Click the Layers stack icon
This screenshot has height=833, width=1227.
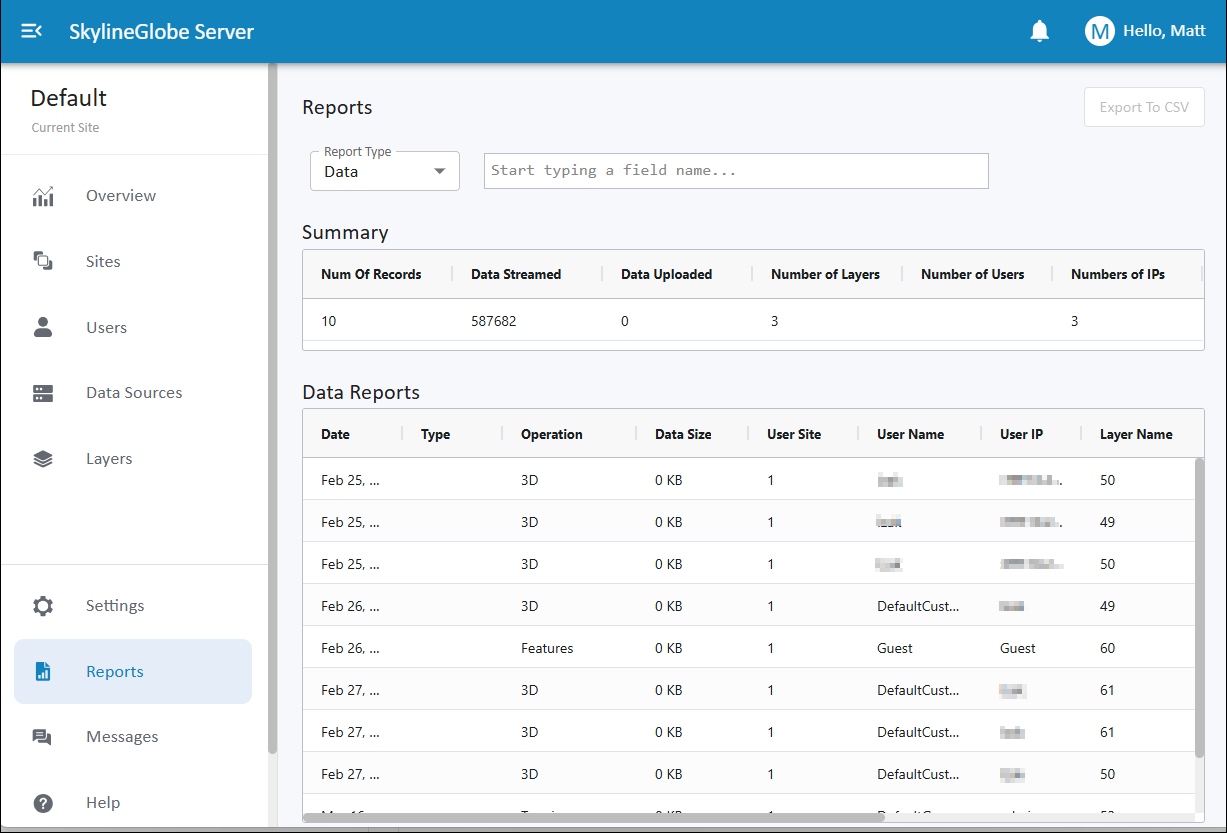(x=43, y=459)
